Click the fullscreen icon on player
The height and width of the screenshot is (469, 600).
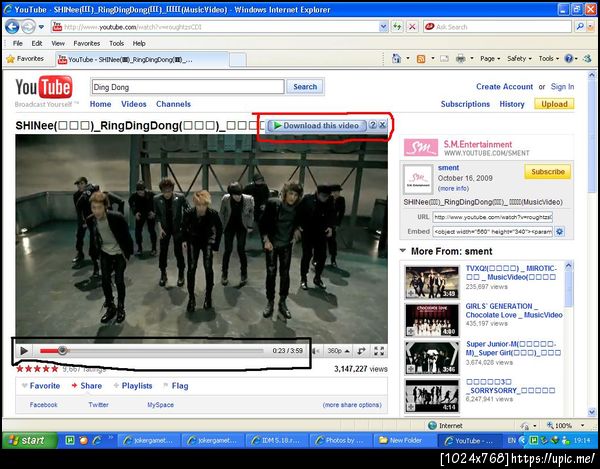click(x=379, y=351)
